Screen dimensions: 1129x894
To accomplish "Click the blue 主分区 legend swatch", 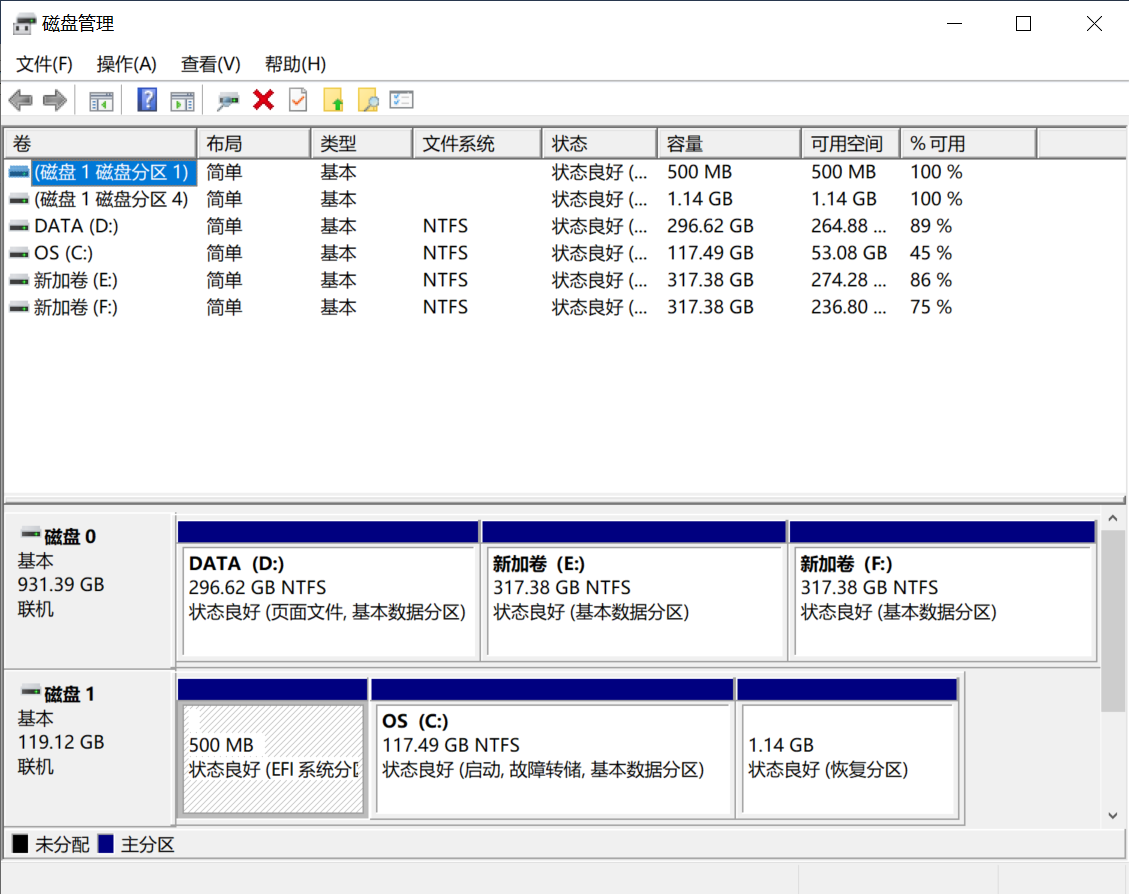I will tap(106, 844).
